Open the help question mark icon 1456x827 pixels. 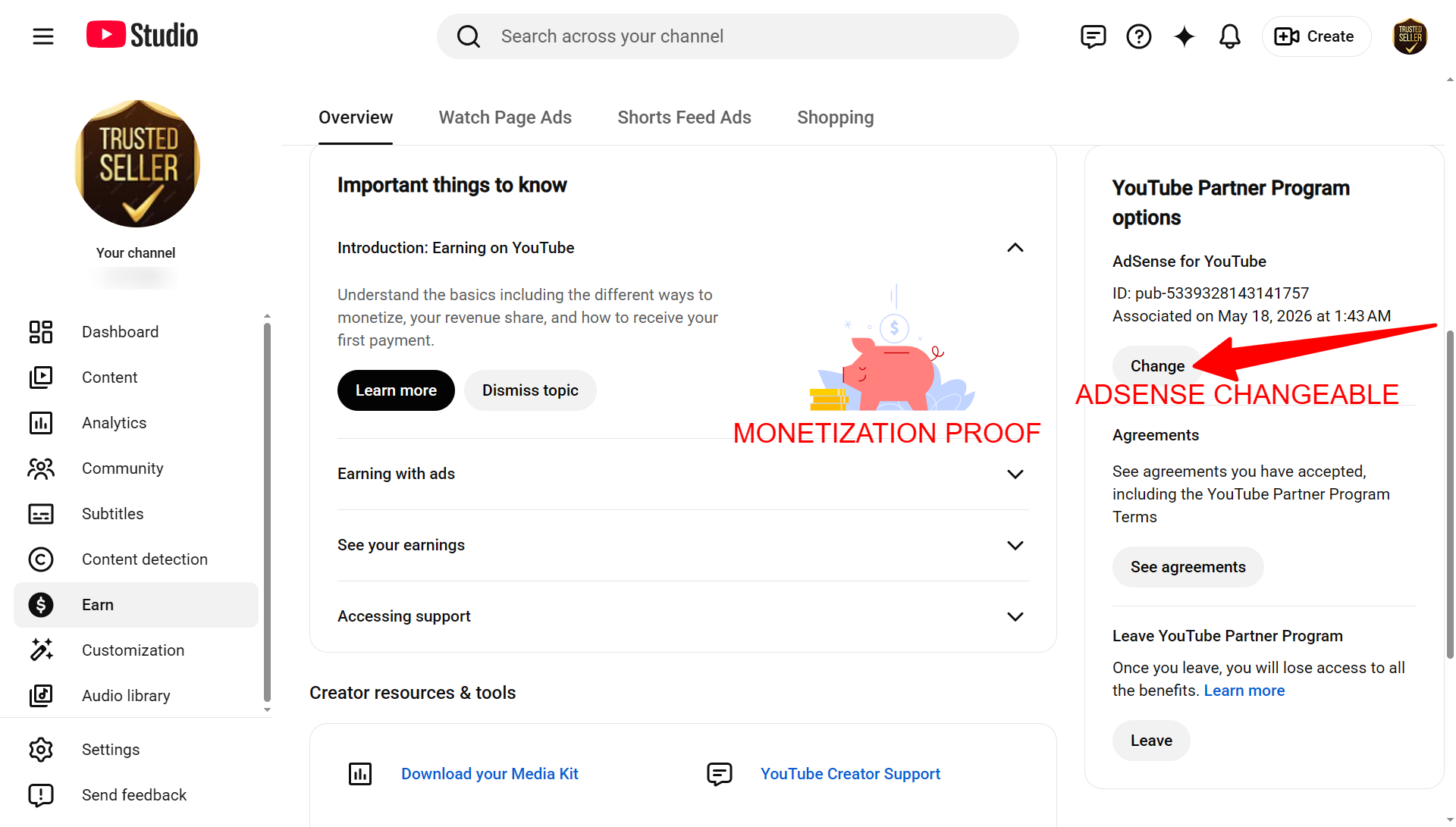click(1138, 36)
